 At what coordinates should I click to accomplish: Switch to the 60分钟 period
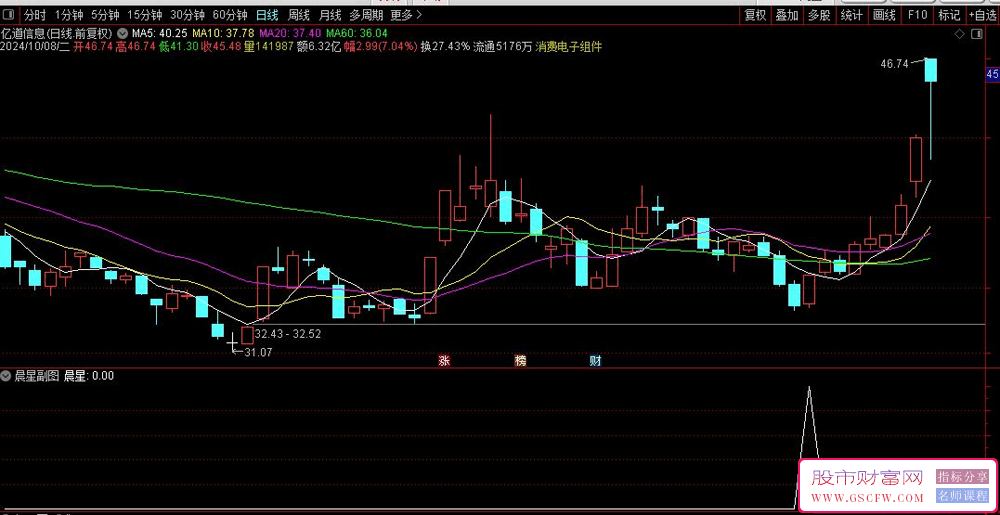[230, 15]
